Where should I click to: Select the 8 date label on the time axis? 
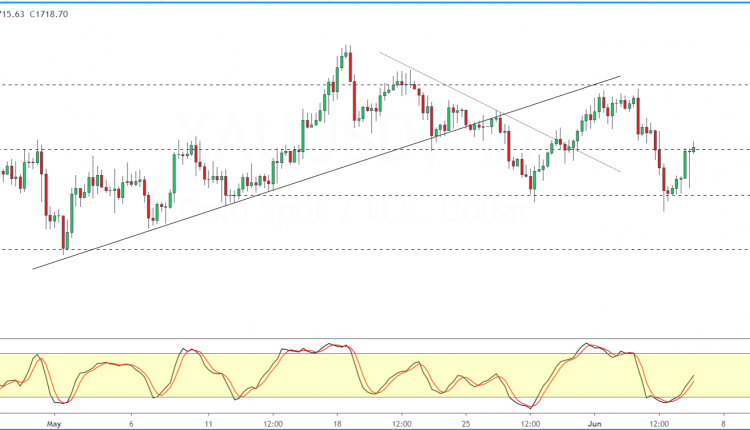pos(723,424)
